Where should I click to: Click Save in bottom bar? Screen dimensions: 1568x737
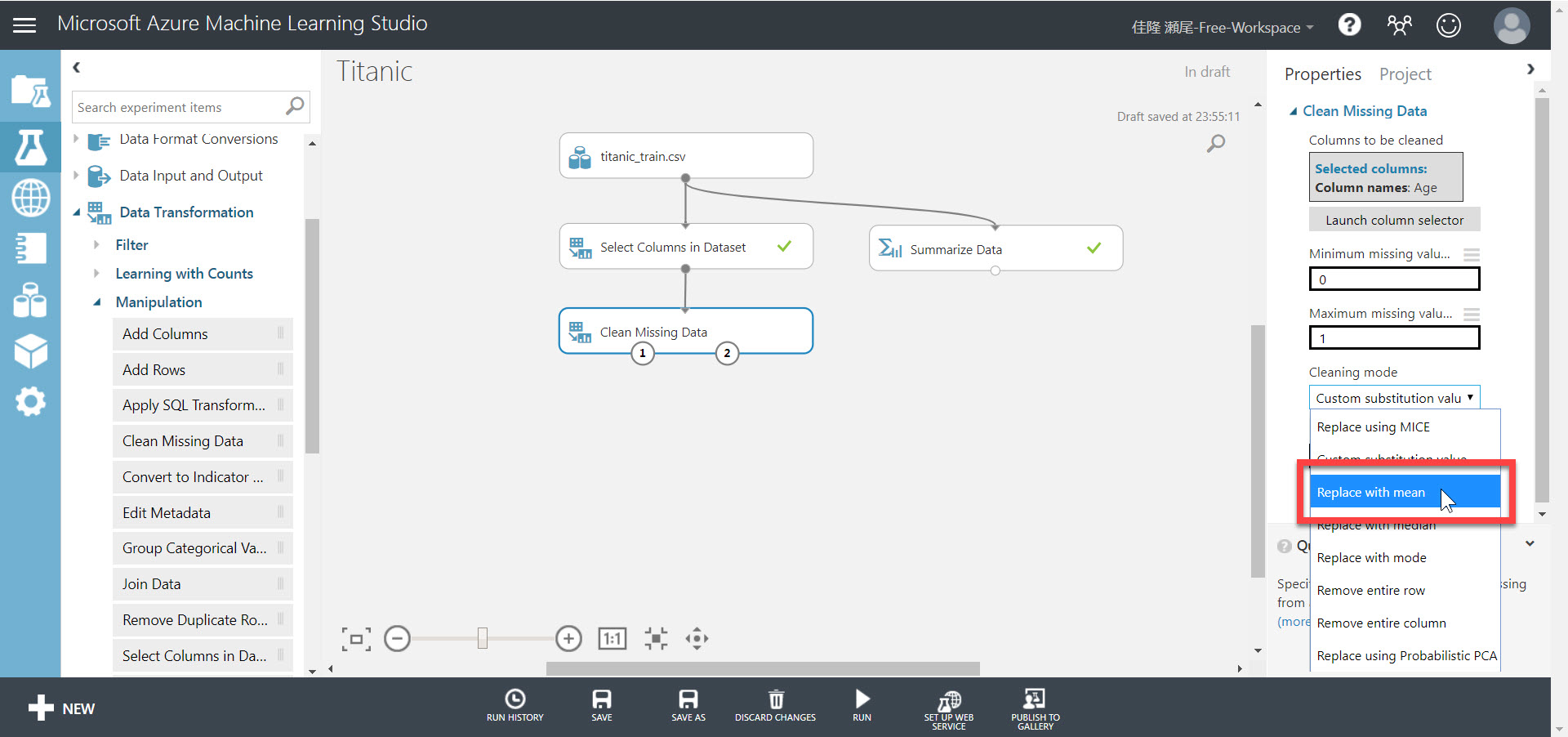coord(602,705)
